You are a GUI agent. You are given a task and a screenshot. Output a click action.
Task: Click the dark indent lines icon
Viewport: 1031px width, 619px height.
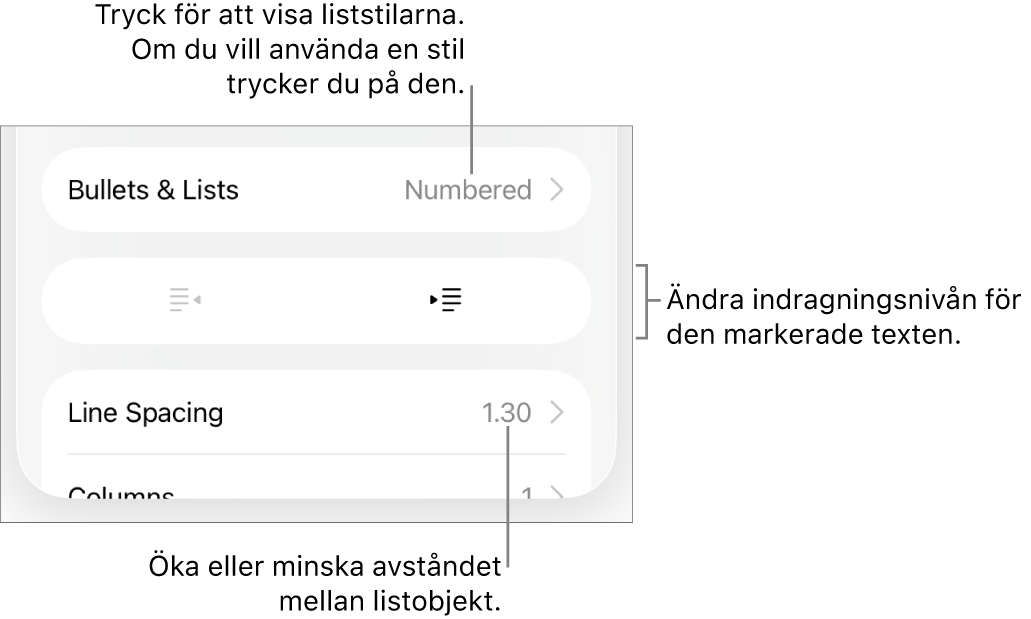446,300
